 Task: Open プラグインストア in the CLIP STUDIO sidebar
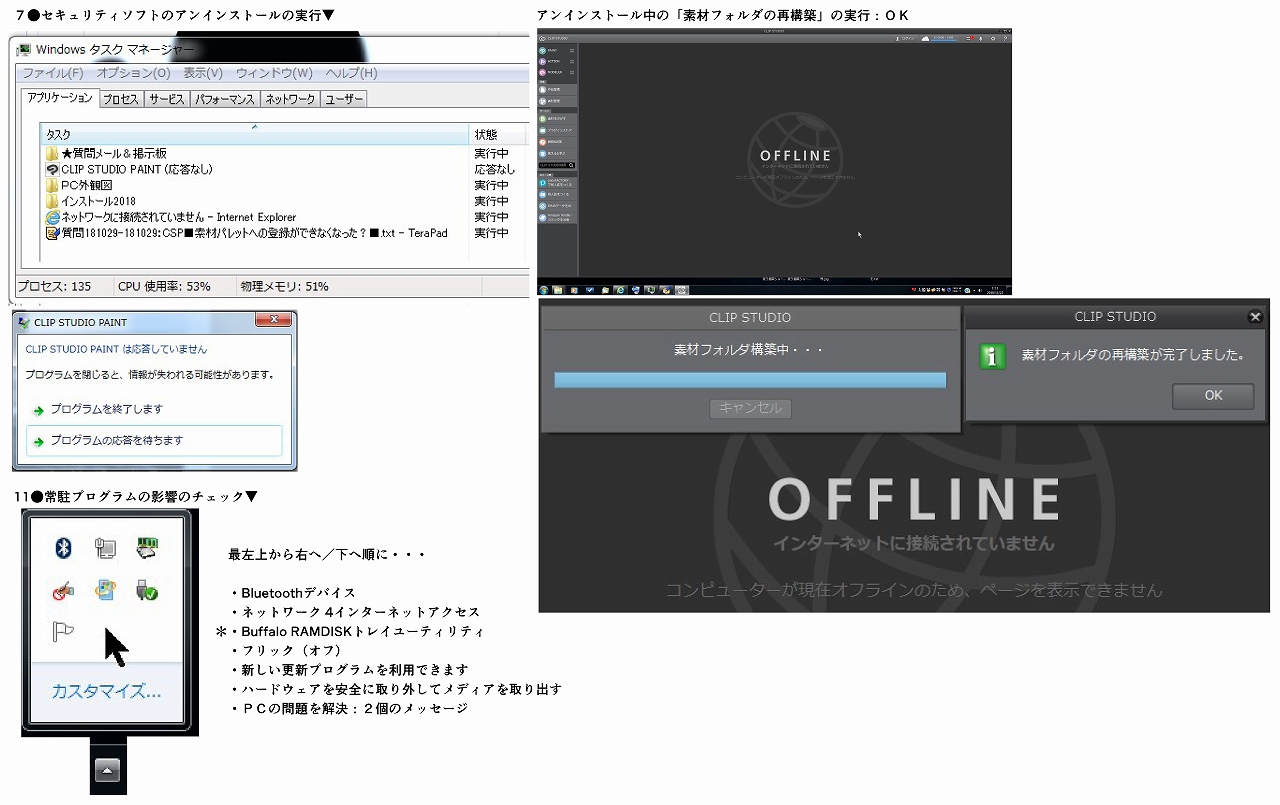(556, 130)
